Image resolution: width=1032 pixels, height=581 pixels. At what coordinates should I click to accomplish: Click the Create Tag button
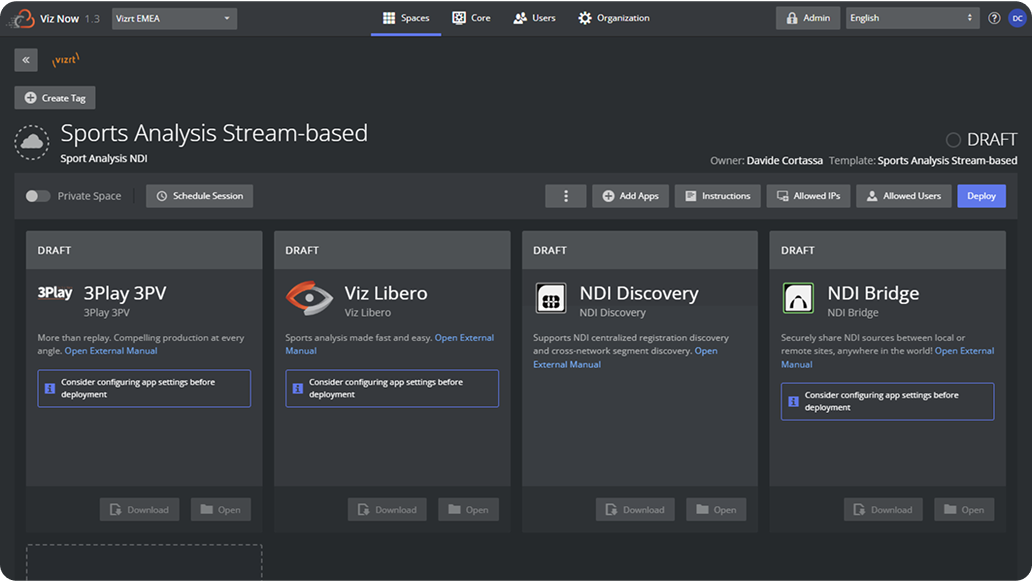coord(55,98)
